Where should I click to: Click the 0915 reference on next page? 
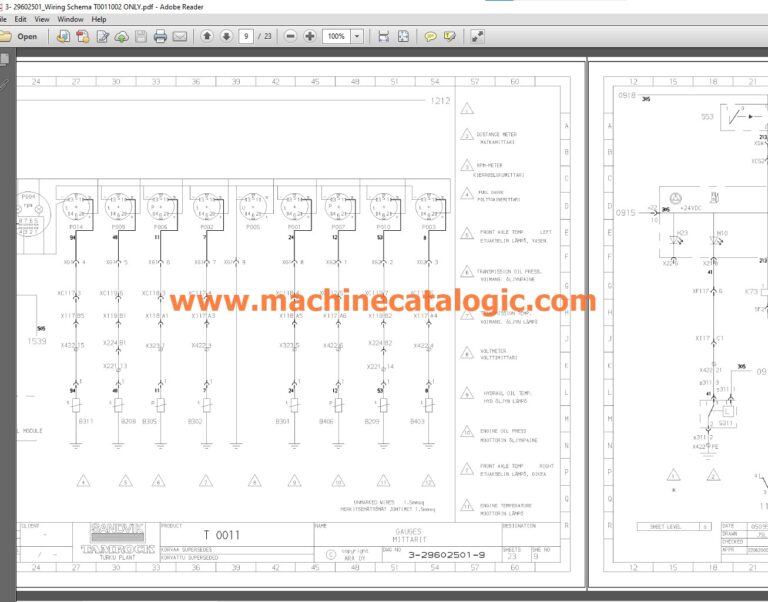(x=625, y=213)
